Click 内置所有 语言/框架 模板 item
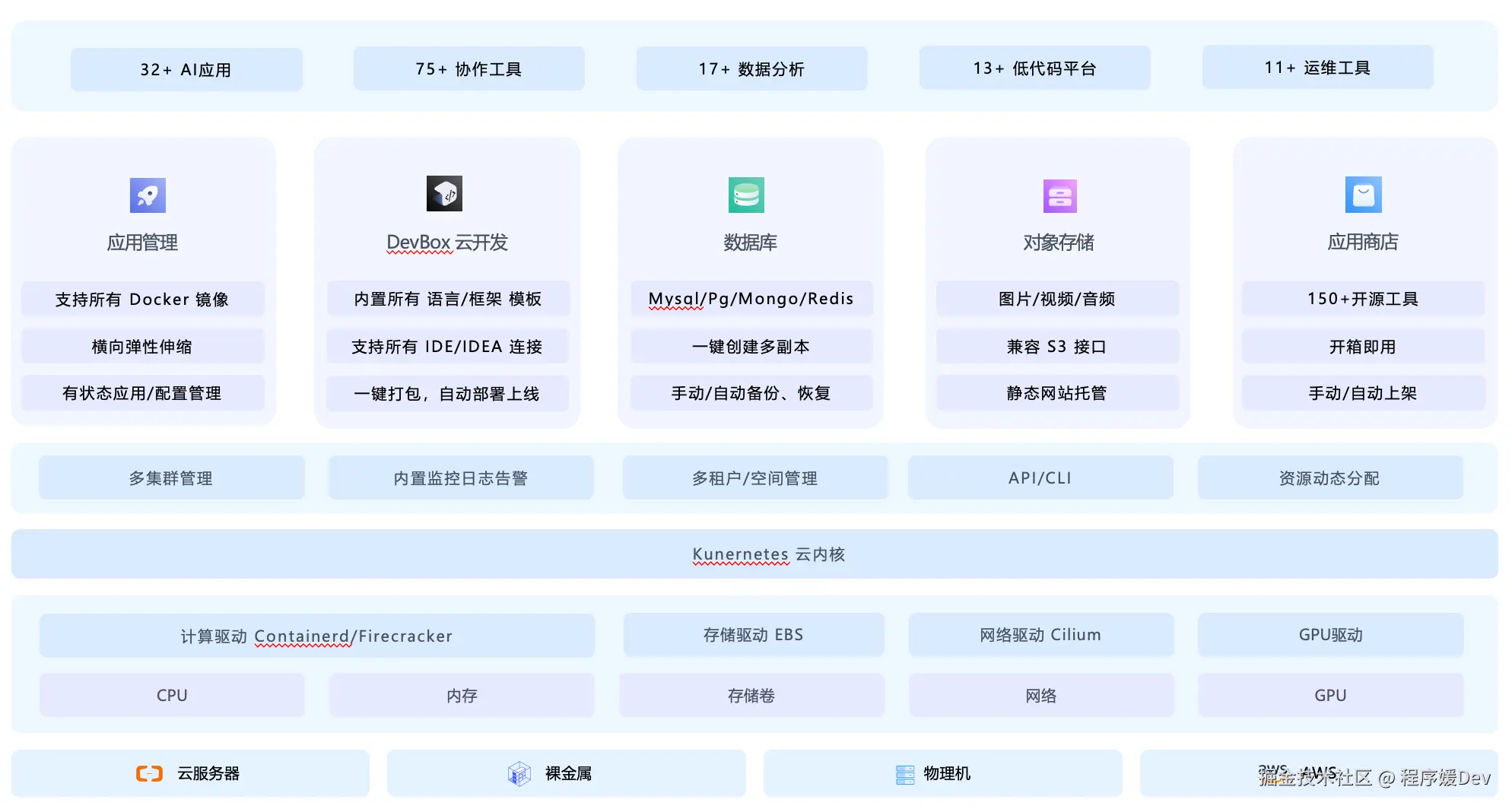This screenshot has height=809, width=1512. point(448,299)
